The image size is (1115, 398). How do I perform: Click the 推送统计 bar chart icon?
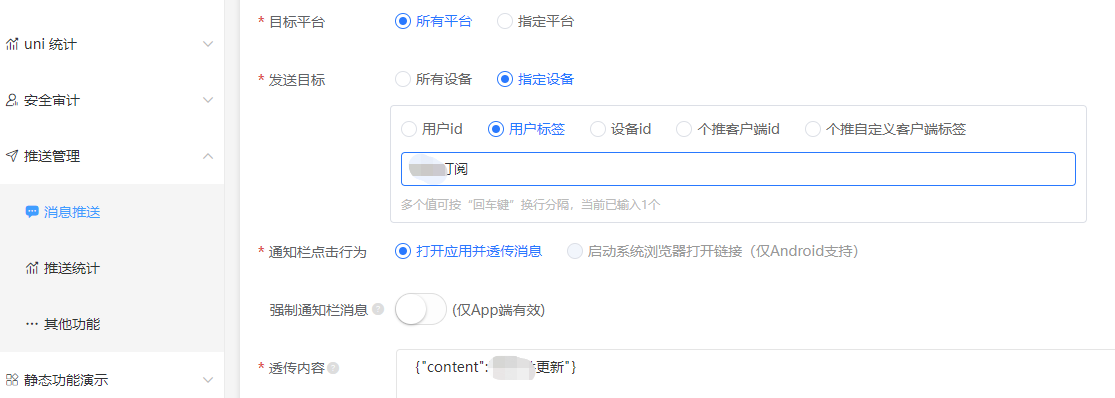31,268
